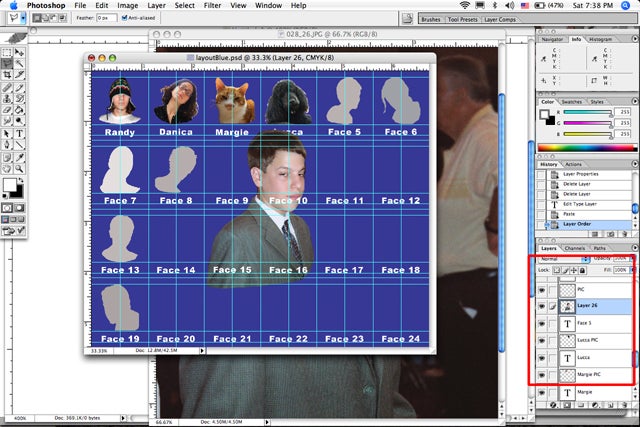Open the blend mode Normal dropdown

[564, 259]
